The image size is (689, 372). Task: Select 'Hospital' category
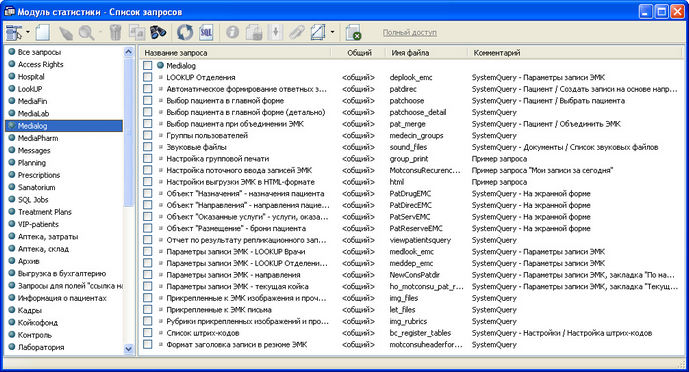tap(31, 76)
